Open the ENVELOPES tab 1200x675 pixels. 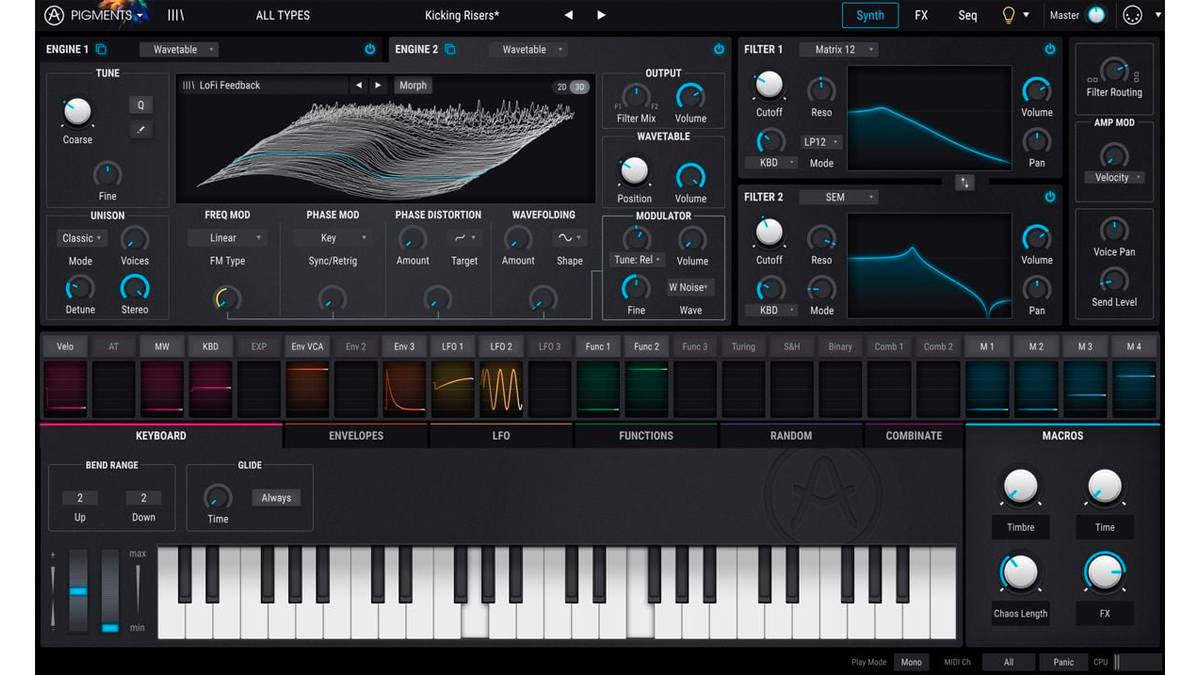pyautogui.click(x=356, y=436)
